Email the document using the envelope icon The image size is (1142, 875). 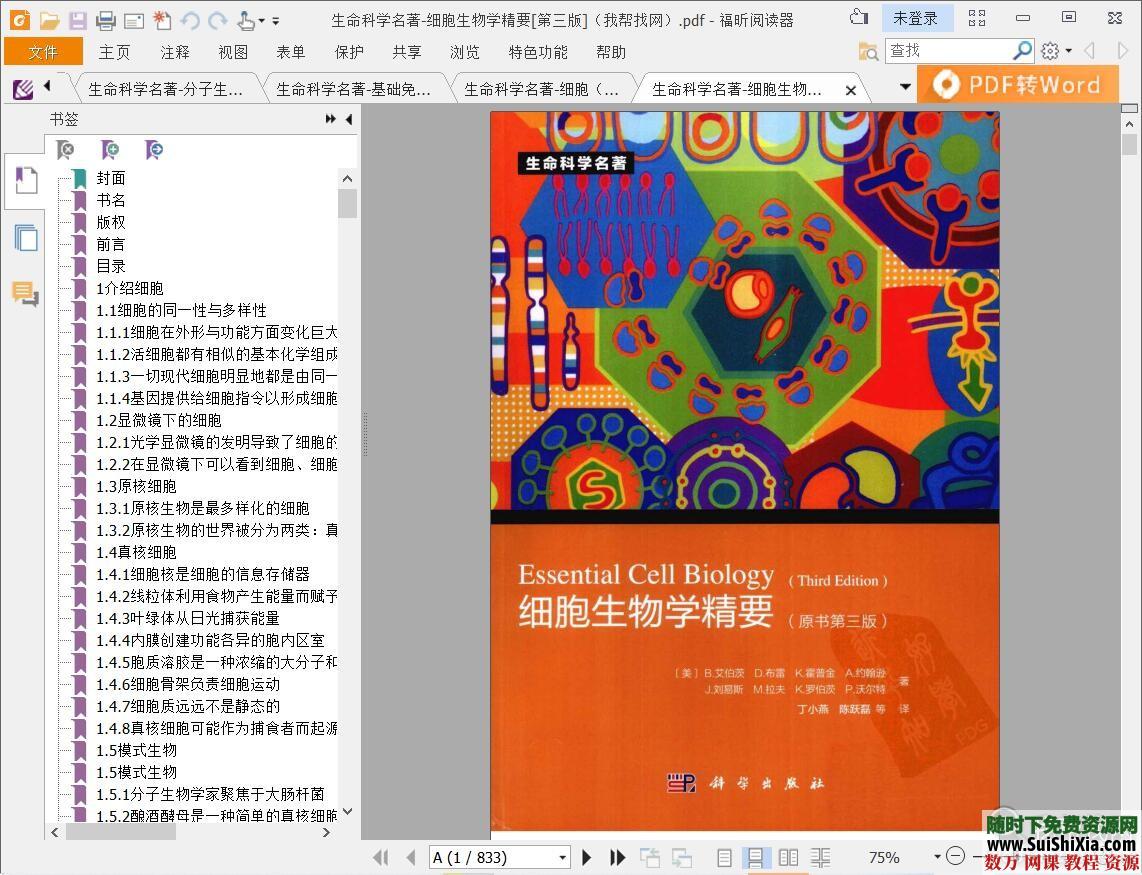point(133,18)
